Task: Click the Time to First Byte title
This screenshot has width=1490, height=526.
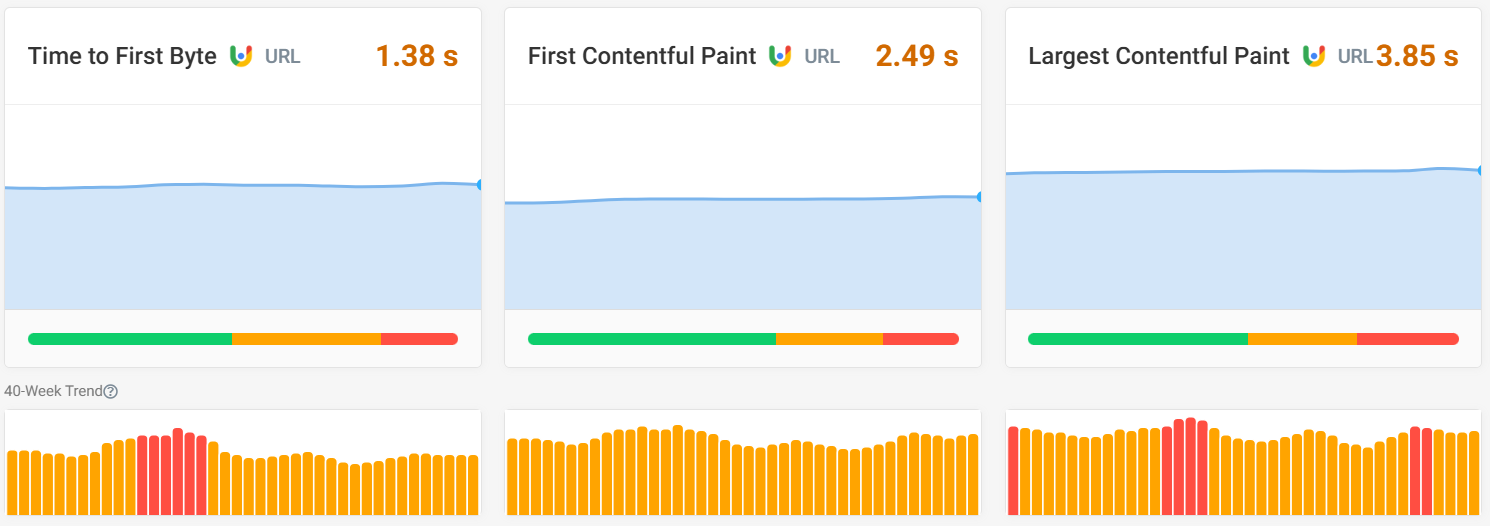Action: pyautogui.click(x=122, y=56)
